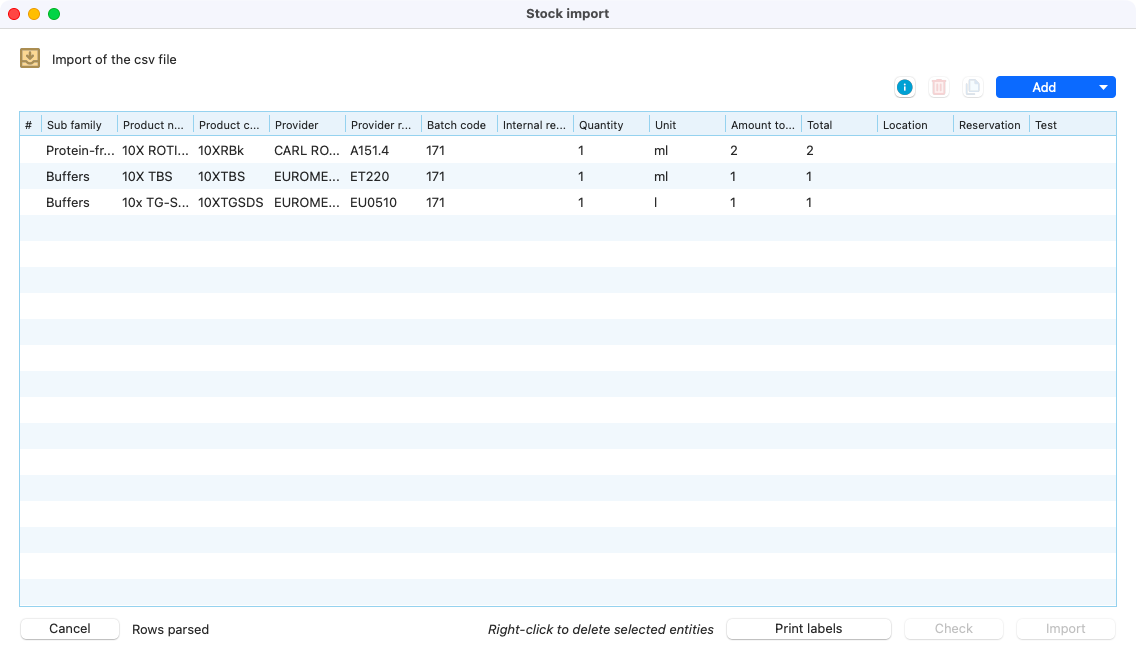Viewport: 1136px width, 658px height.
Task: Sort by Sub family column header
Action: coord(80,125)
